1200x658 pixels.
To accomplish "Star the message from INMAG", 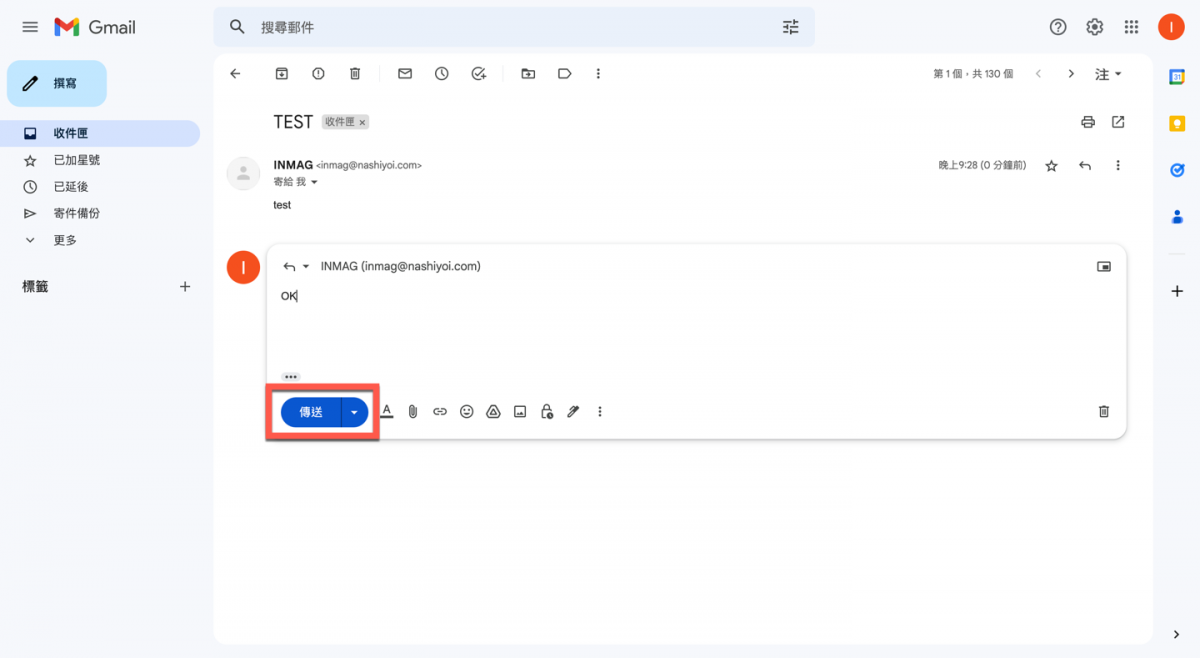I will [1051, 166].
